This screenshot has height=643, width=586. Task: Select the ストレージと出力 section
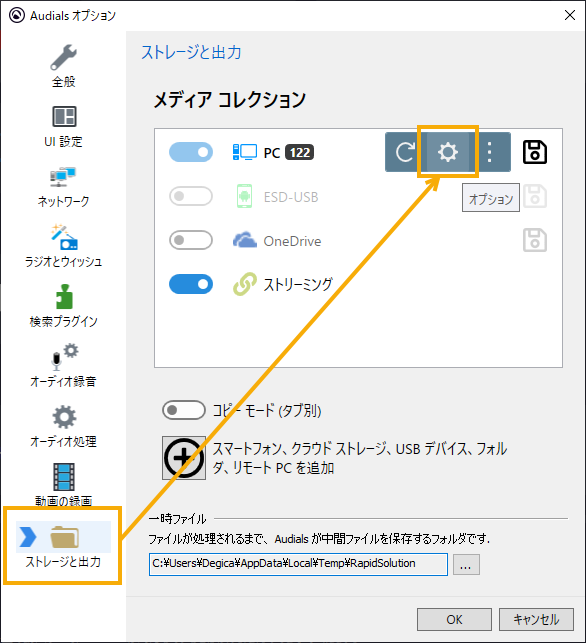click(64, 545)
